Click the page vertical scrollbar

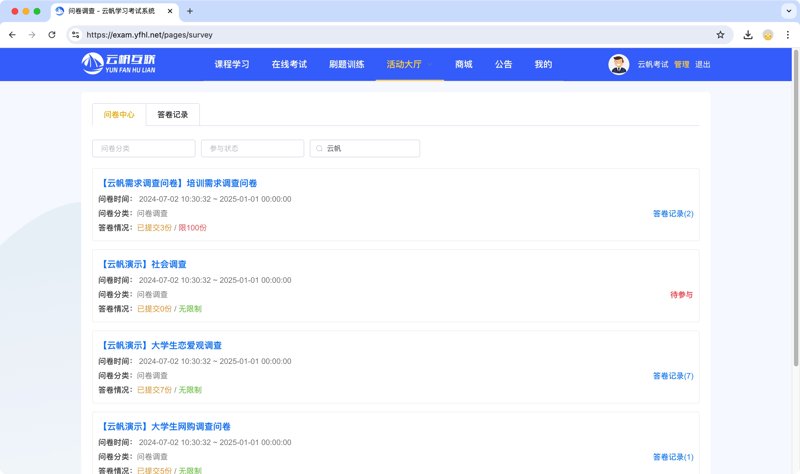[x=795, y=208]
